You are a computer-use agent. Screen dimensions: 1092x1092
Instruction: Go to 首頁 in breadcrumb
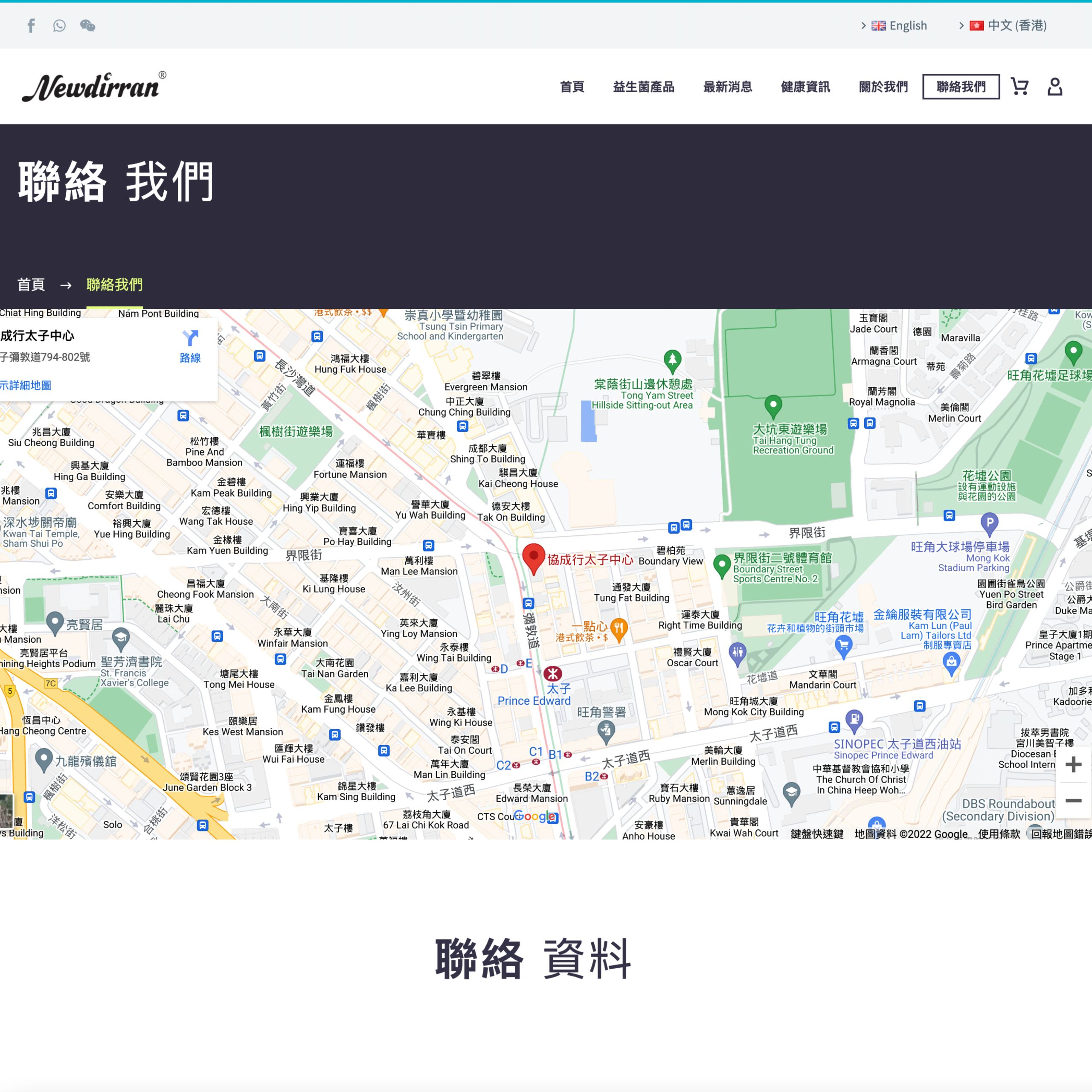31,285
